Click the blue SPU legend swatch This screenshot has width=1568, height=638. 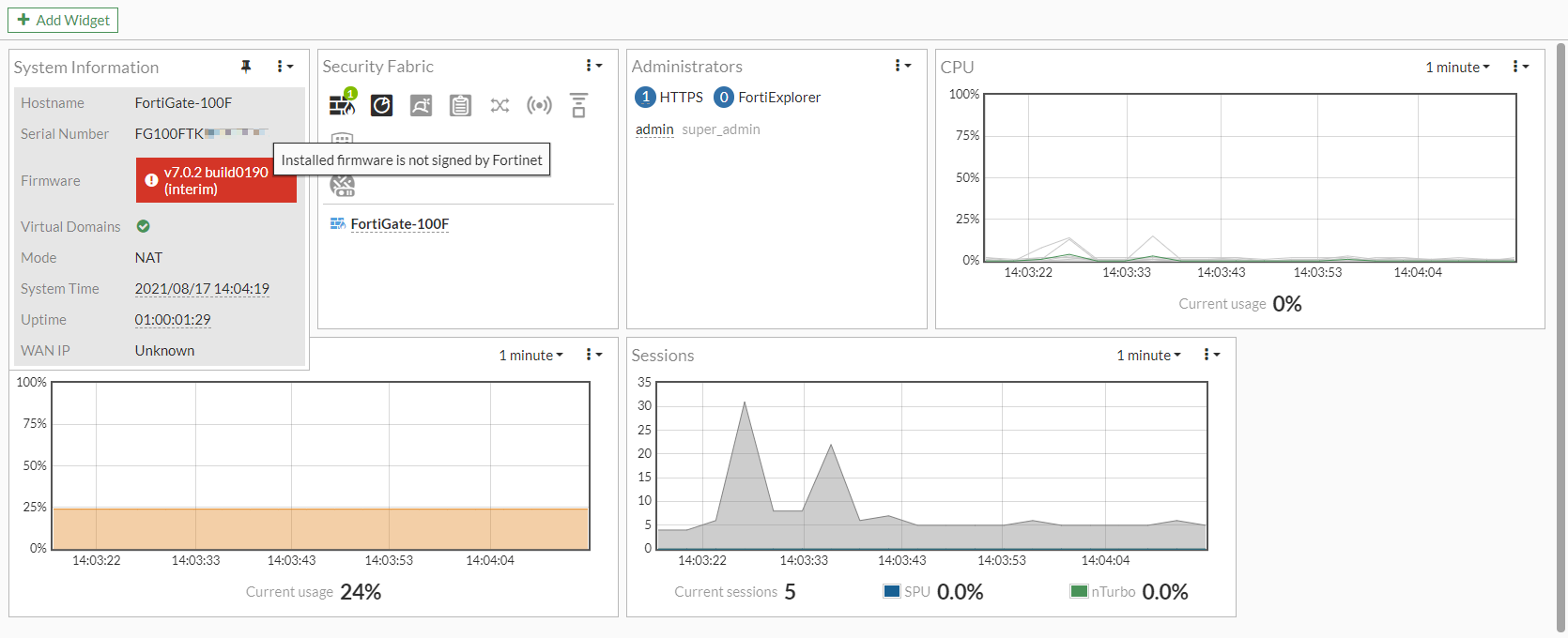(x=892, y=591)
